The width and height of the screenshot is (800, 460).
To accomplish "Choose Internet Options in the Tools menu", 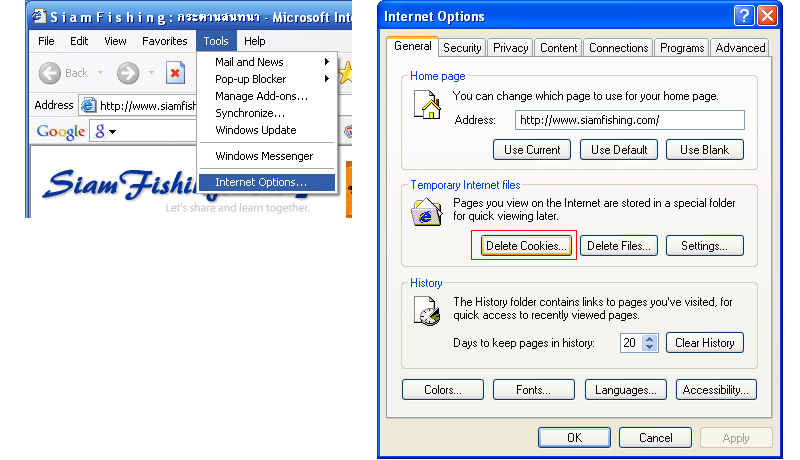I will click(x=267, y=182).
